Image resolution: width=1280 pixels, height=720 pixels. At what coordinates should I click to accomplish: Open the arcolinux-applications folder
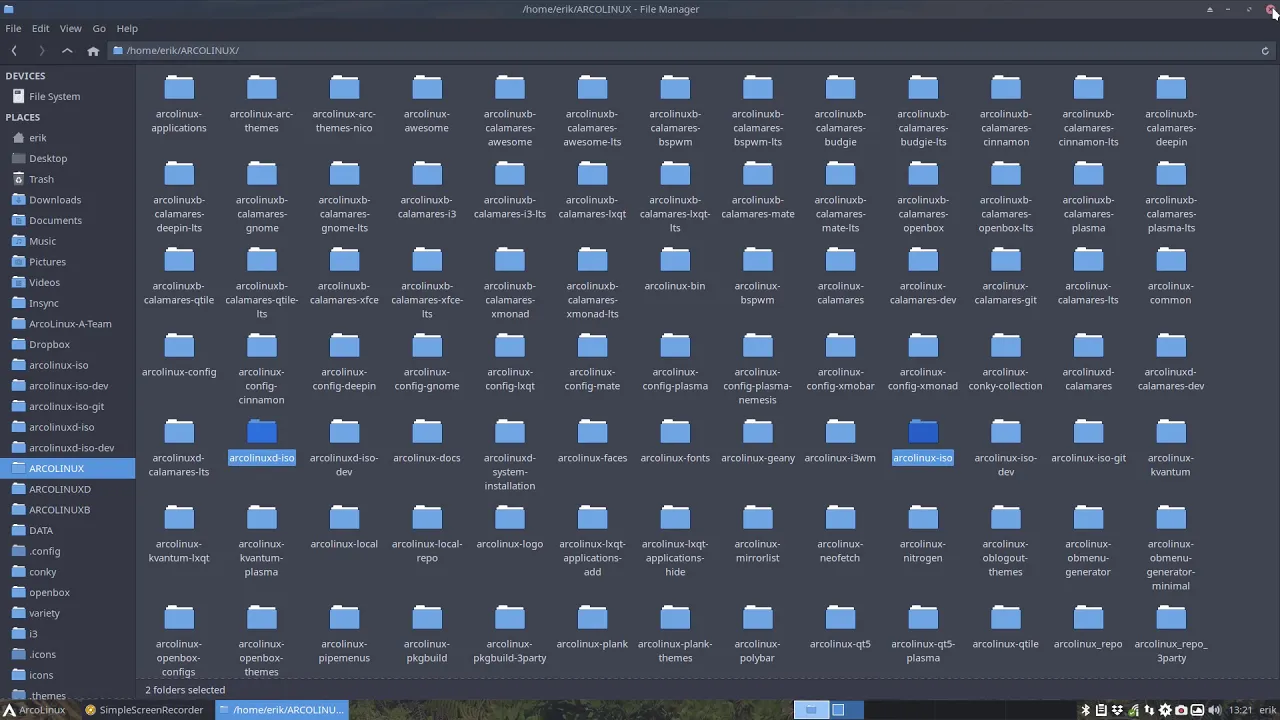click(179, 104)
